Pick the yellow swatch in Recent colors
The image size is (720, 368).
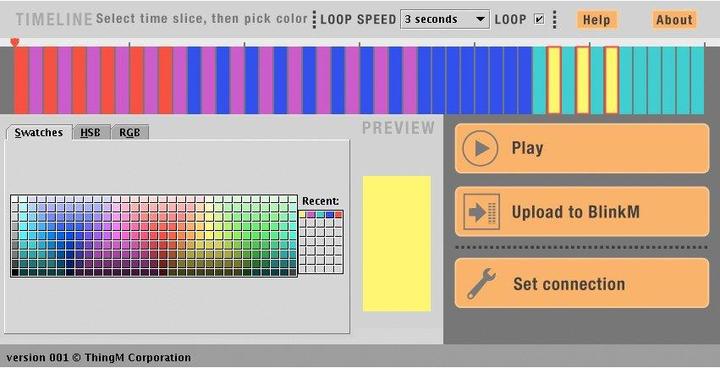[302, 215]
